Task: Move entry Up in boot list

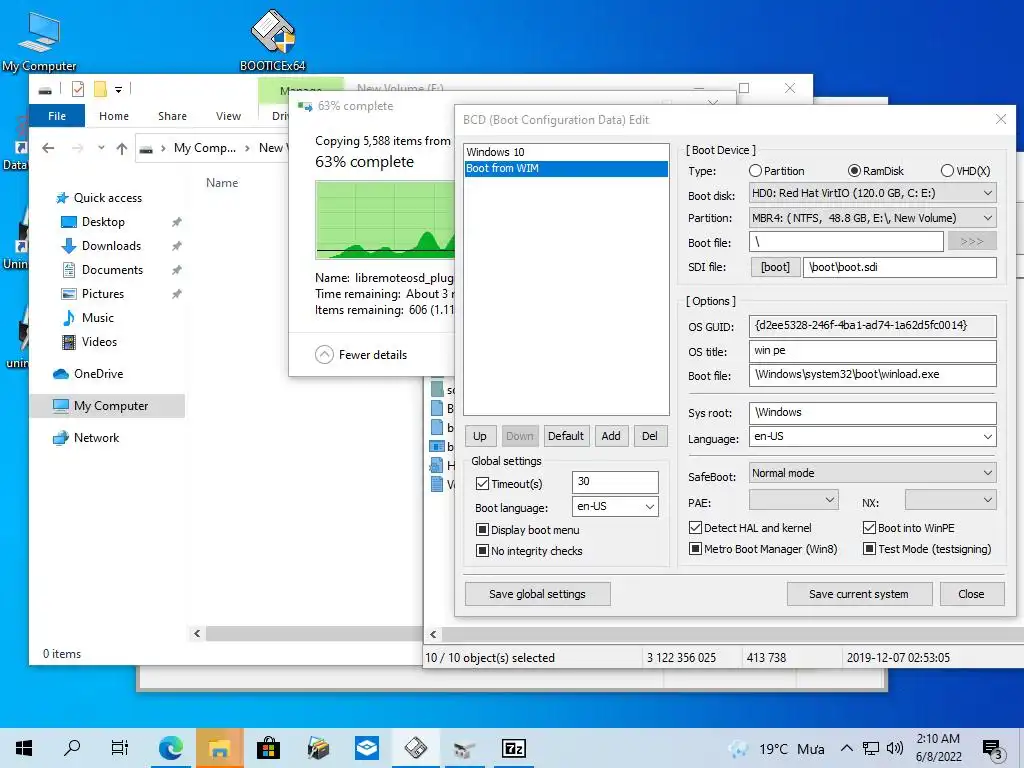Action: click(479, 436)
